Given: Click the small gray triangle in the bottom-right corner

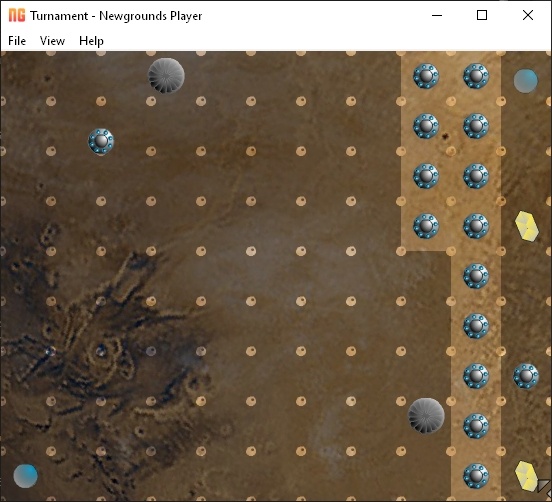Looking at the screenshot, I should tap(544, 485).
